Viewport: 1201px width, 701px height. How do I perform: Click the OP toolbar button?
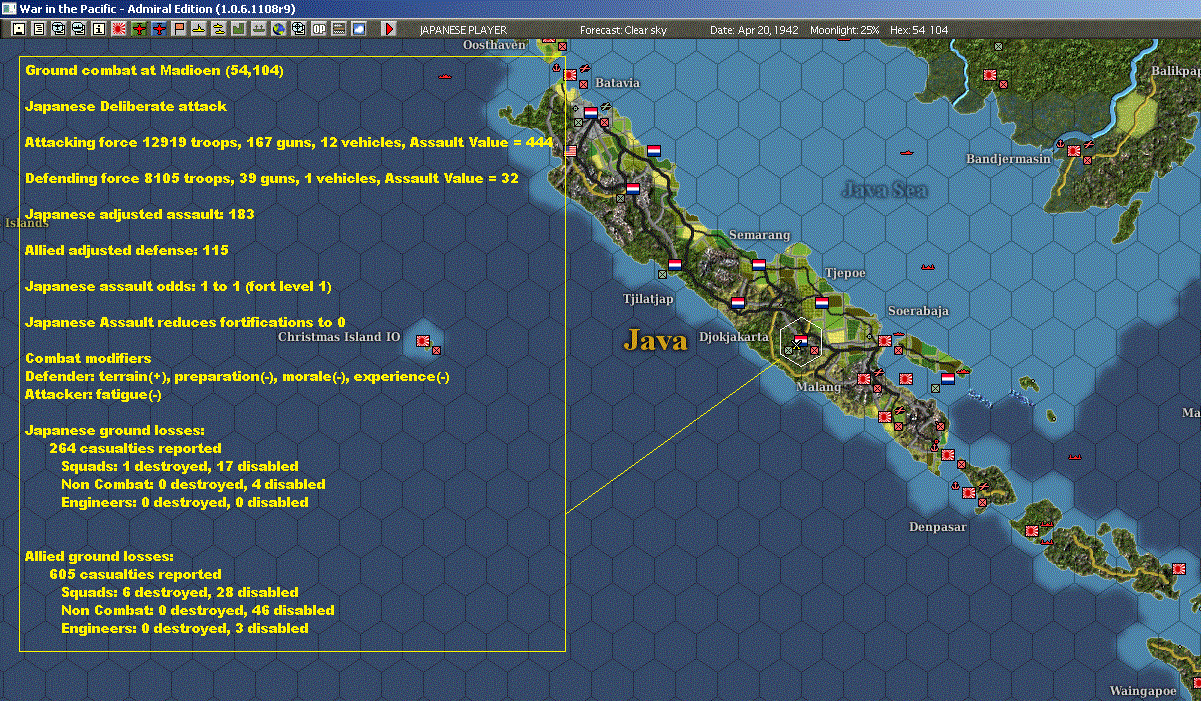319,29
